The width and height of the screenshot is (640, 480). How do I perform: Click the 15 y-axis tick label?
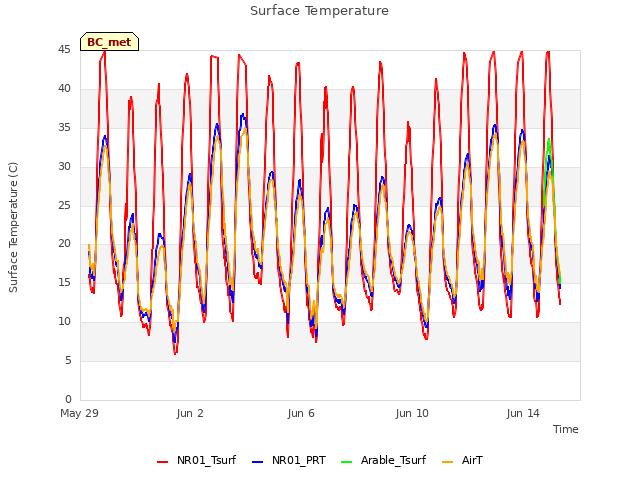click(64, 282)
